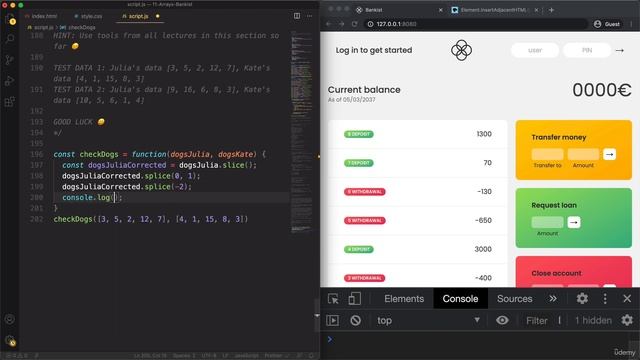640x360 pixels.
Task: Switch to the Elements tab
Action: 404,299
